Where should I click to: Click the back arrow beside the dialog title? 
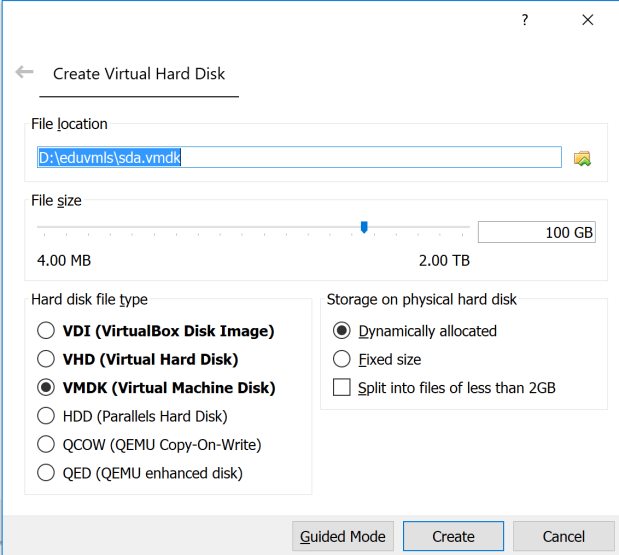[25, 73]
